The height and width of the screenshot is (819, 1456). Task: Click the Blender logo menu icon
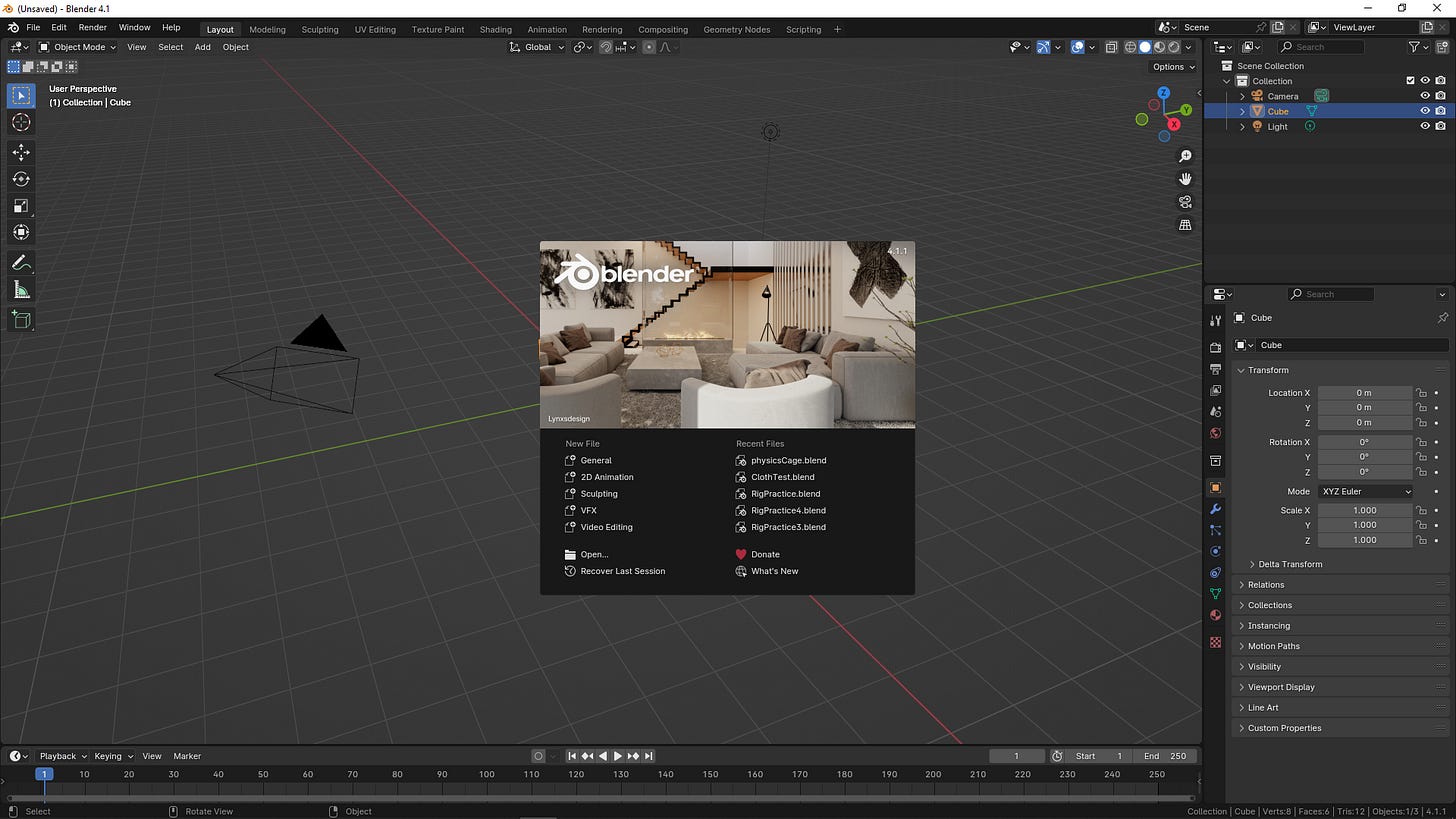tap(12, 28)
